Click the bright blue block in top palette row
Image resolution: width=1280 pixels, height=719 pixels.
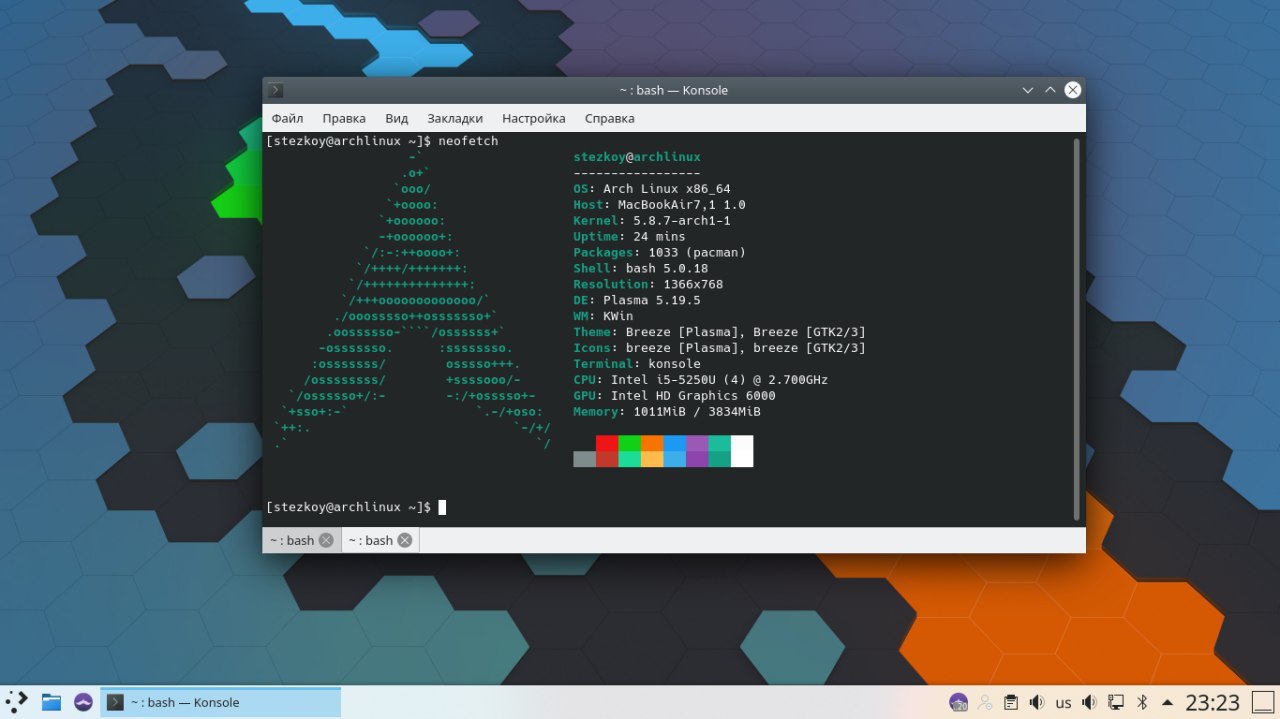[x=674, y=443]
